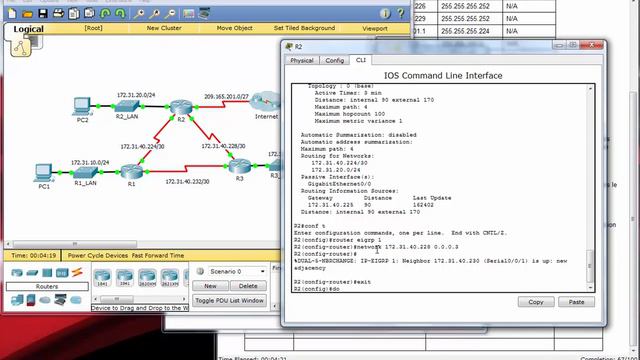Click the Zoom Out magnifier icon

pos(170,14)
